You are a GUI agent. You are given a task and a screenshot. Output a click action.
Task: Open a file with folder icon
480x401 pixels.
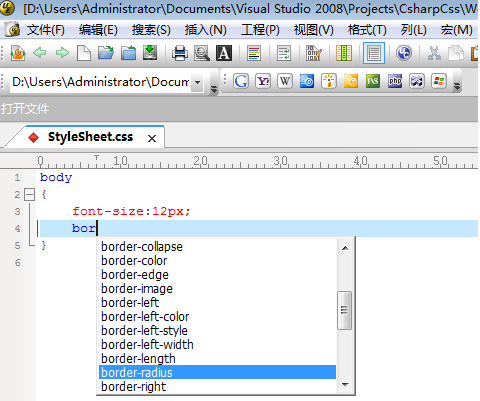click(106, 53)
